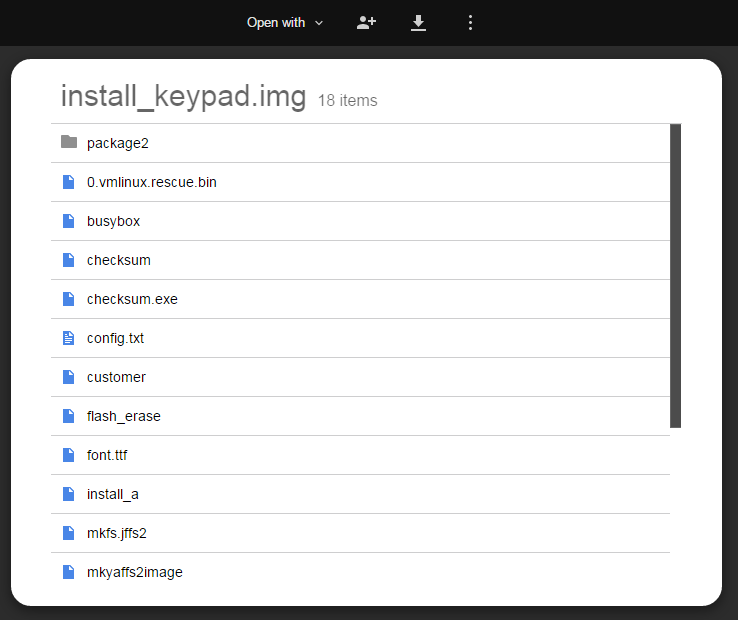Click the add people share icon
The image size is (738, 620).
pos(366,22)
